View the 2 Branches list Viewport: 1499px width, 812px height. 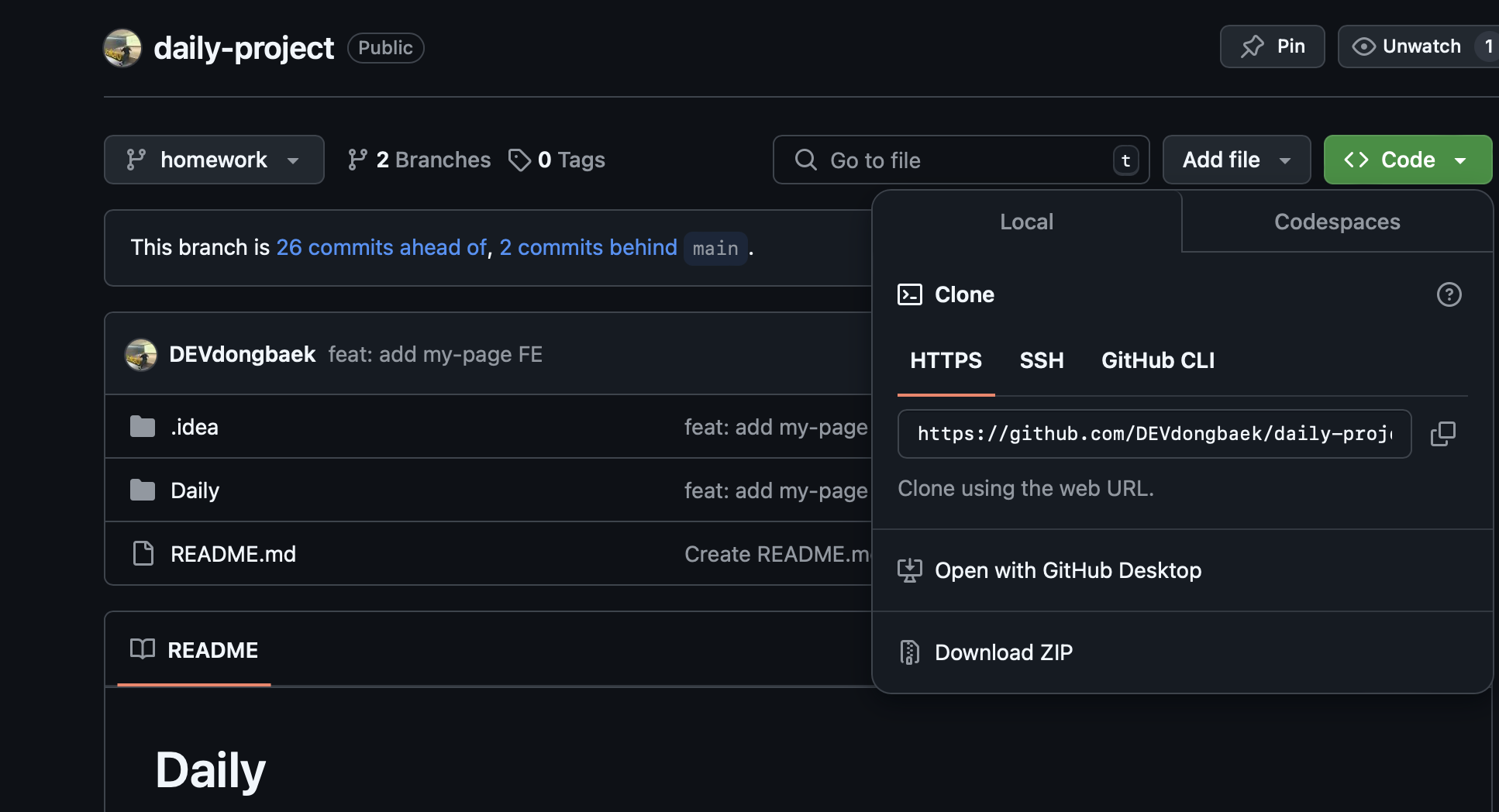pos(419,160)
